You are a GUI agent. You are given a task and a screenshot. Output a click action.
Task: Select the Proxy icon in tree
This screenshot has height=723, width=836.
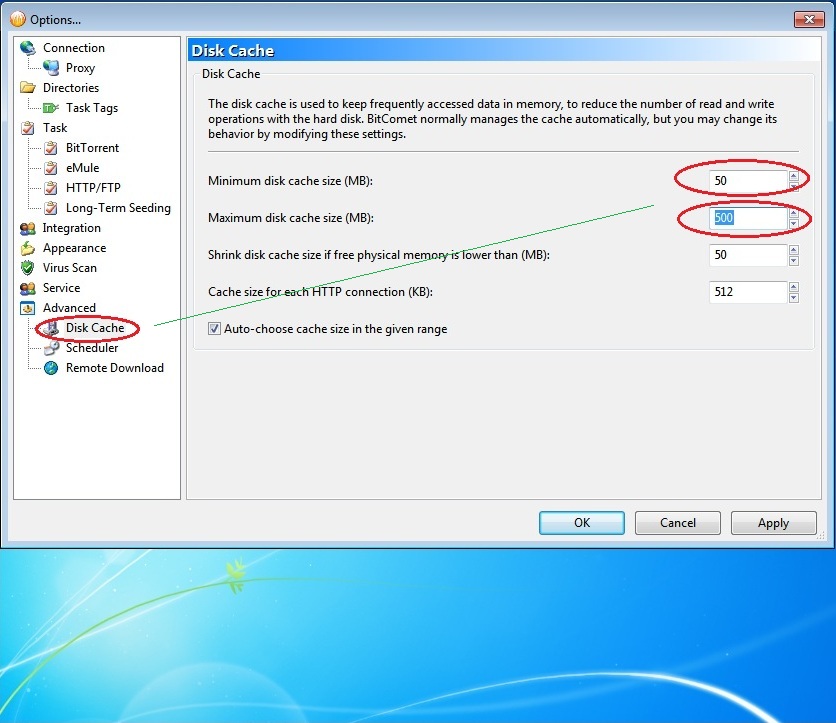[x=51, y=68]
